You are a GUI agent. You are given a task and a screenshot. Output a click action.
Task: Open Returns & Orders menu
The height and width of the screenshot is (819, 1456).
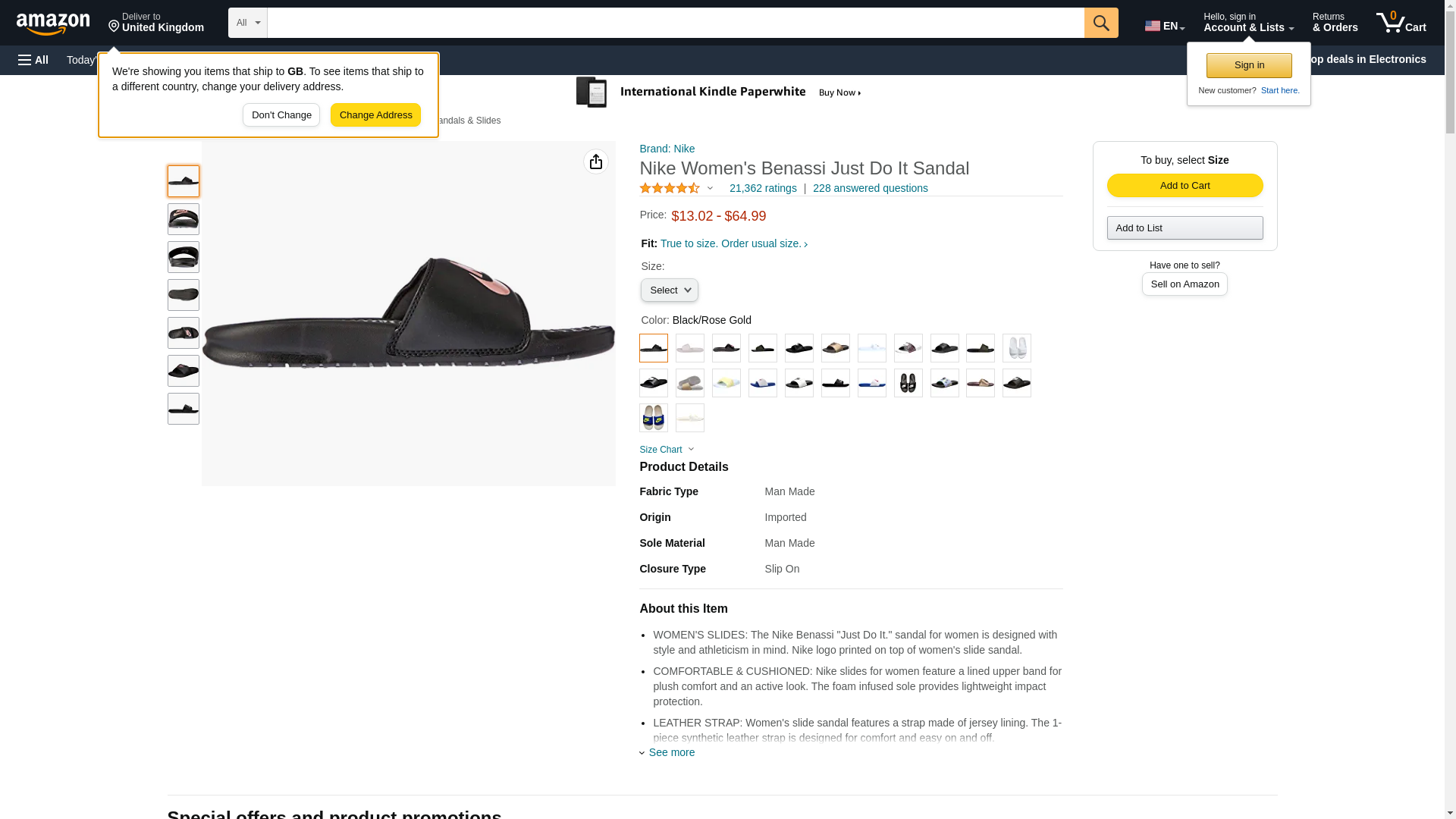point(1335,23)
